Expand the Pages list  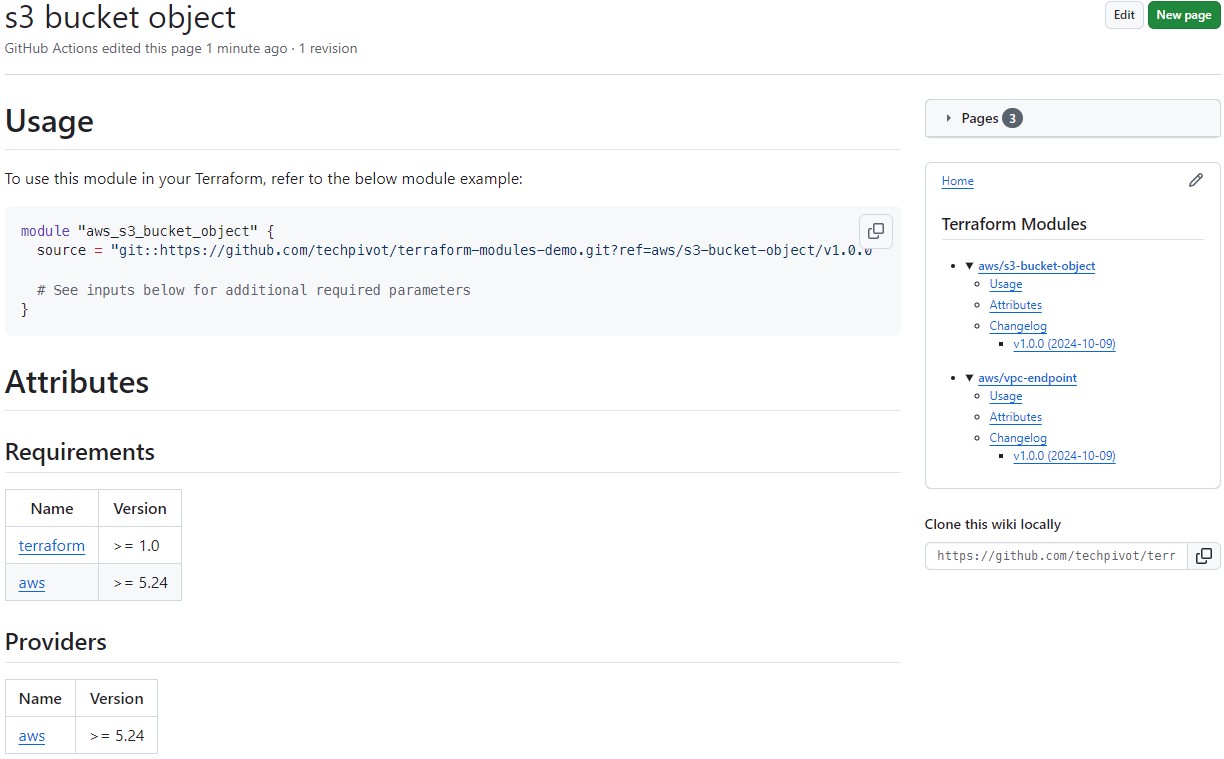point(1072,118)
